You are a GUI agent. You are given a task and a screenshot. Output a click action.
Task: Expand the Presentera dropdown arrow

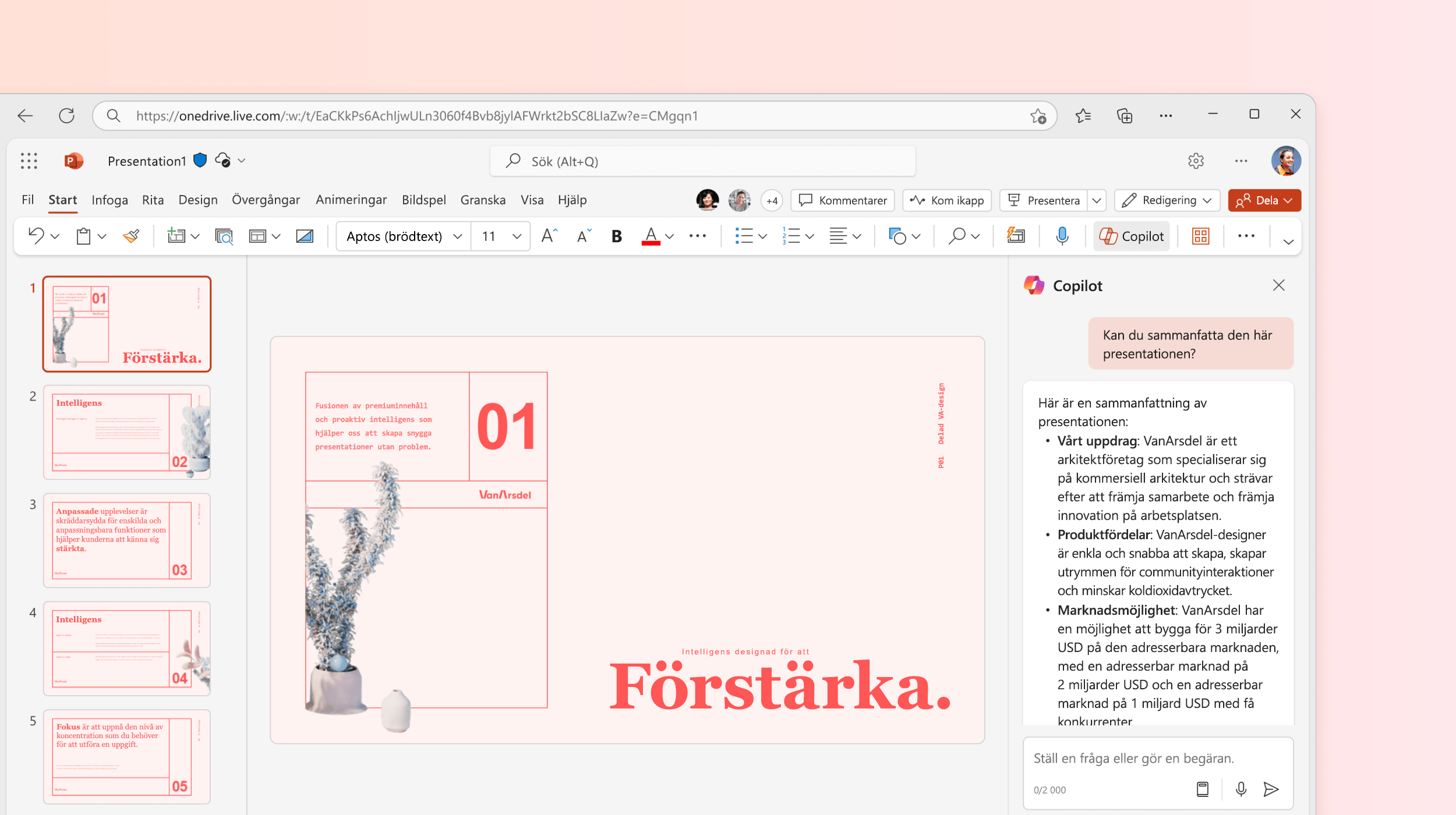(x=1097, y=200)
